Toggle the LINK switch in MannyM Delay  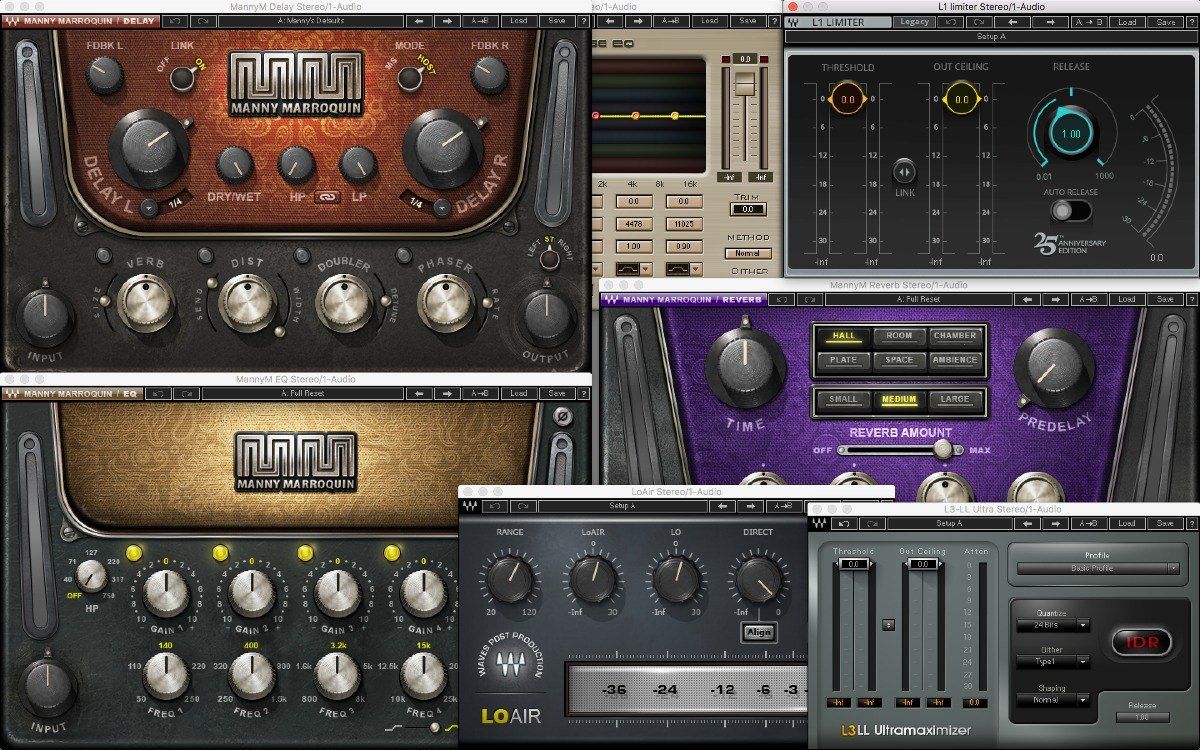pyautogui.click(x=182, y=78)
